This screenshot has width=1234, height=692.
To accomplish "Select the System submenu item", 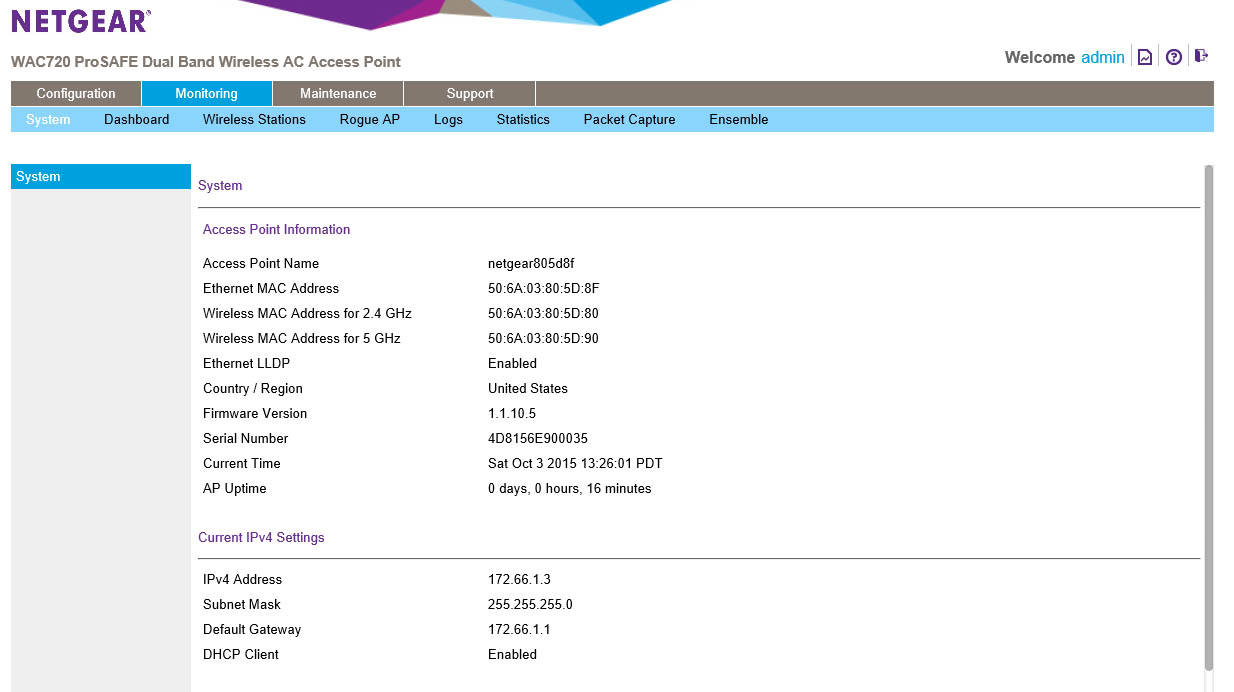I will point(48,119).
